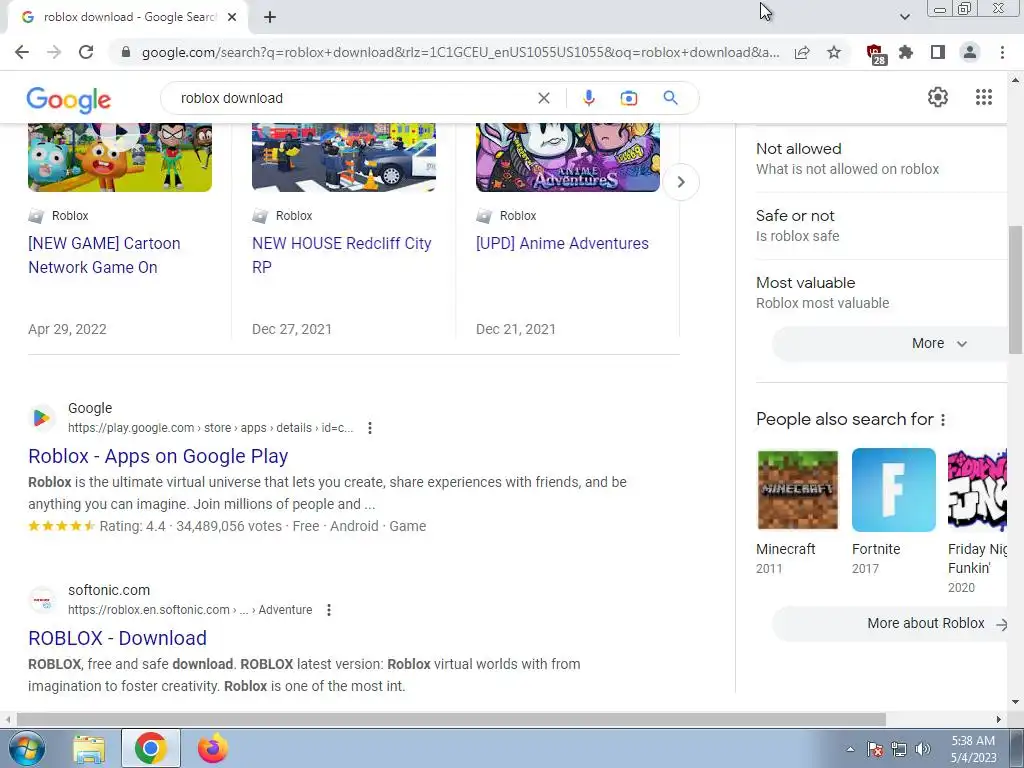Open options for the Google Play result
This screenshot has height=768, width=1024.
370,428
